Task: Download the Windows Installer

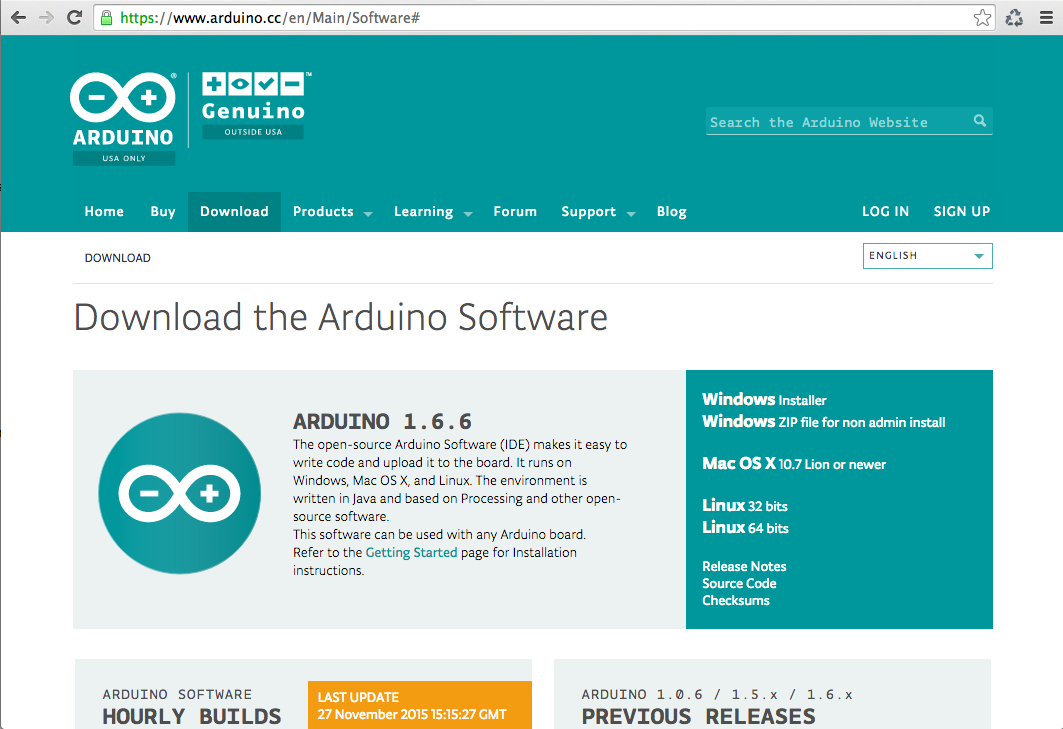Action: coord(764,399)
